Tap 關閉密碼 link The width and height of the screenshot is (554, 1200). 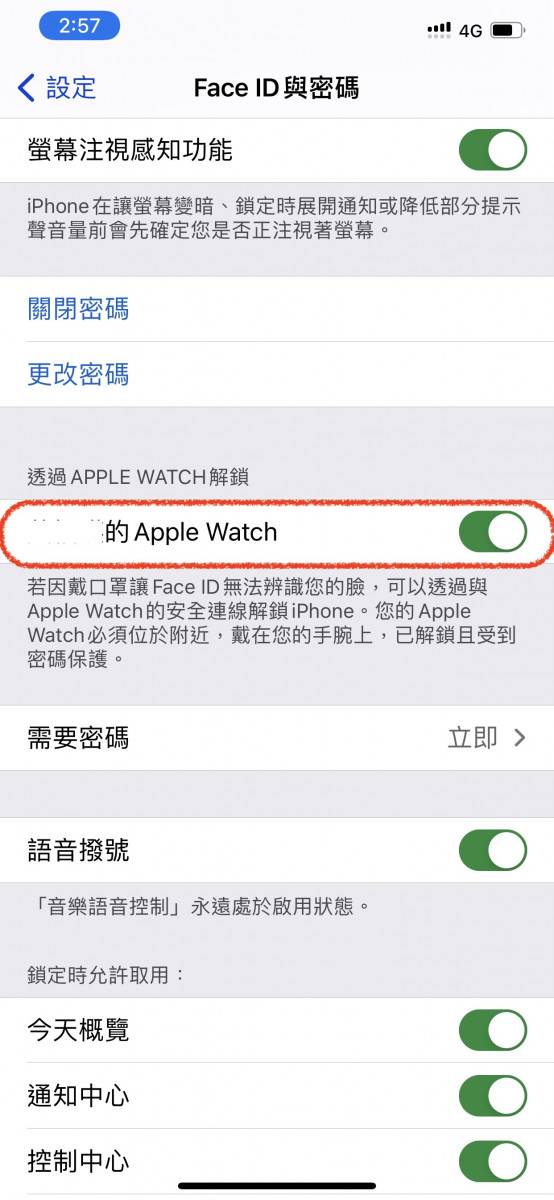click(78, 309)
